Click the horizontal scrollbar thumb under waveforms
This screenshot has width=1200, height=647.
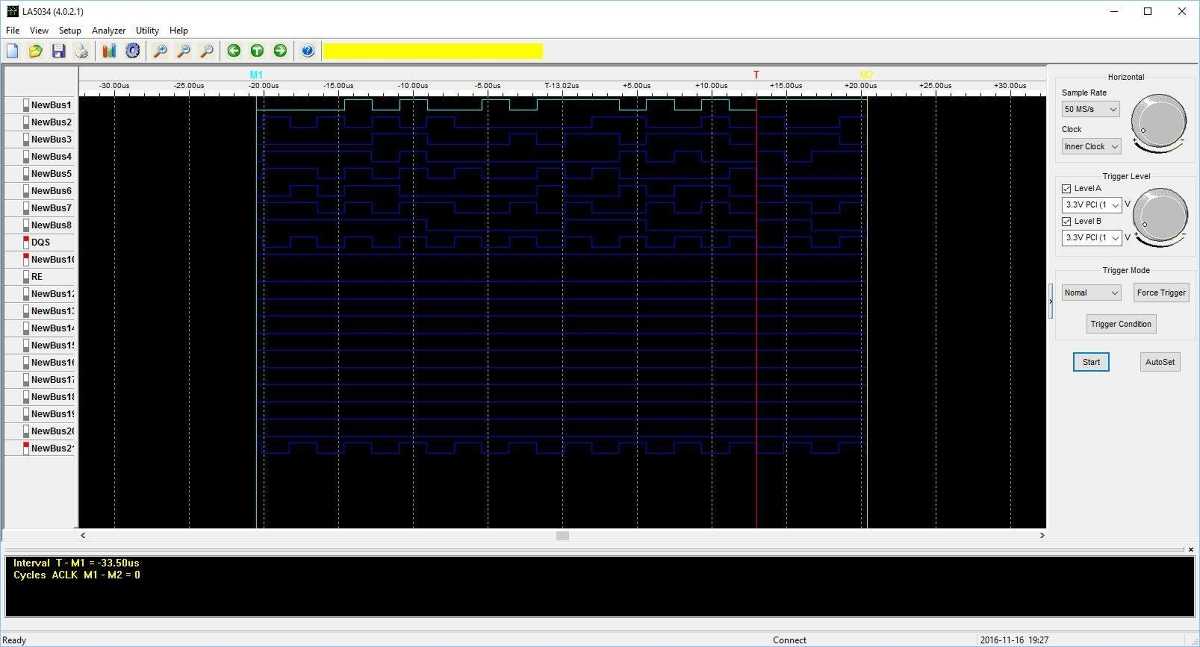pos(562,536)
